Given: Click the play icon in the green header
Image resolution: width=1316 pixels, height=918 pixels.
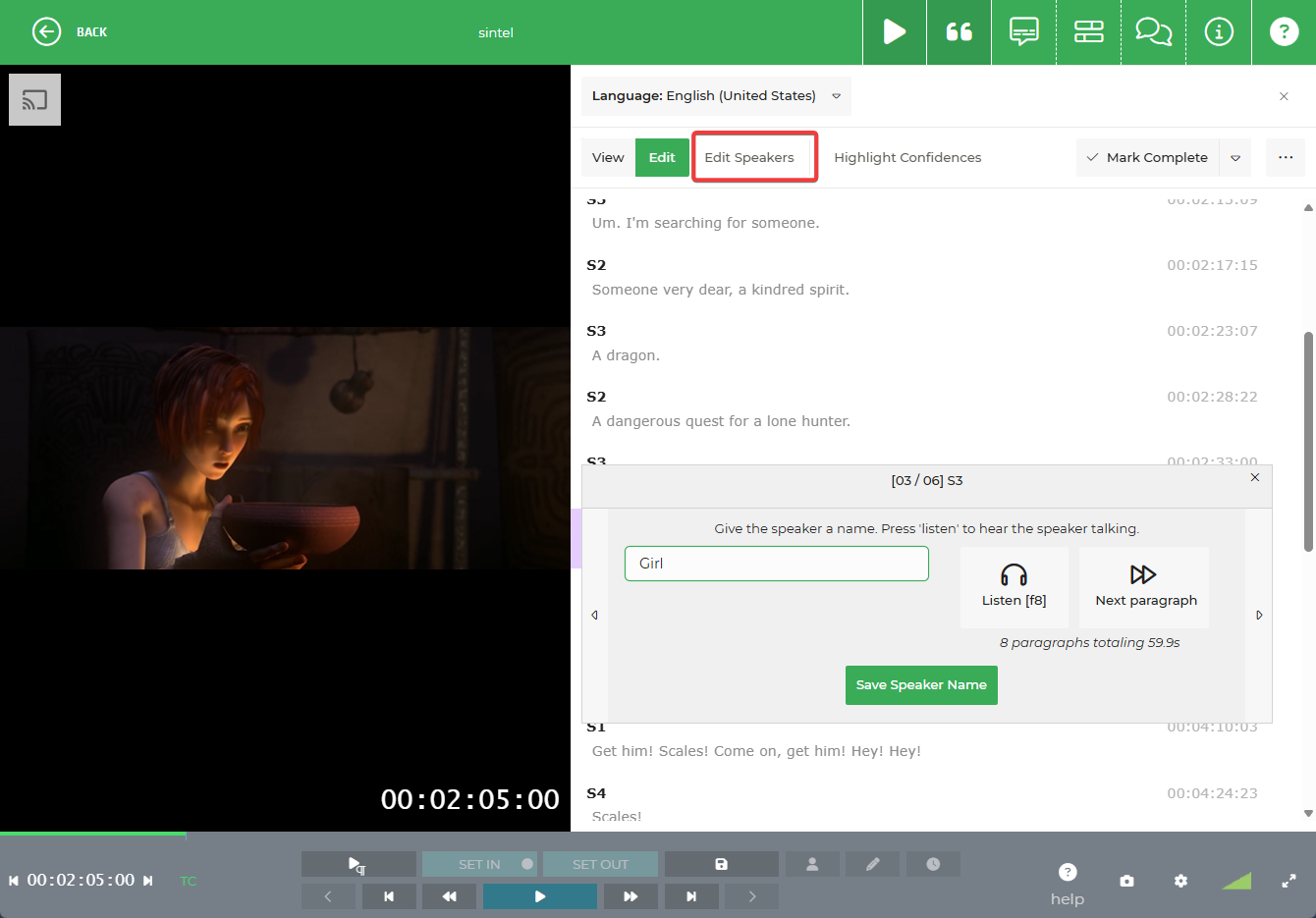Looking at the screenshot, I should point(894,32).
